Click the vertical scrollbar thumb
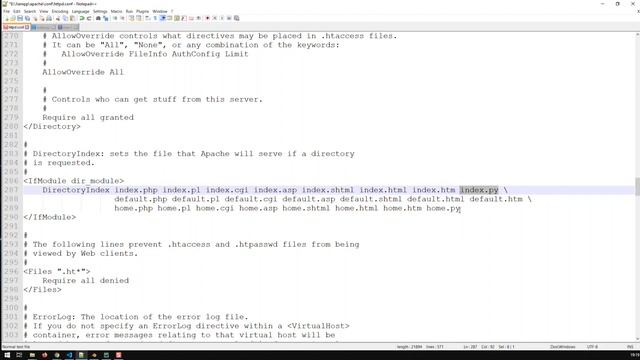This screenshot has height=360, width=640. click(x=637, y=187)
